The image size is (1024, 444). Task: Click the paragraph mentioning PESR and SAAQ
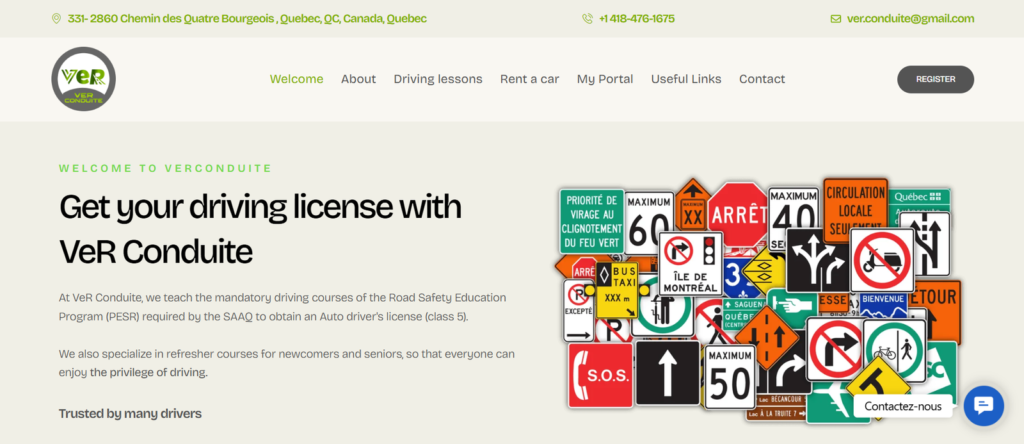pos(282,308)
